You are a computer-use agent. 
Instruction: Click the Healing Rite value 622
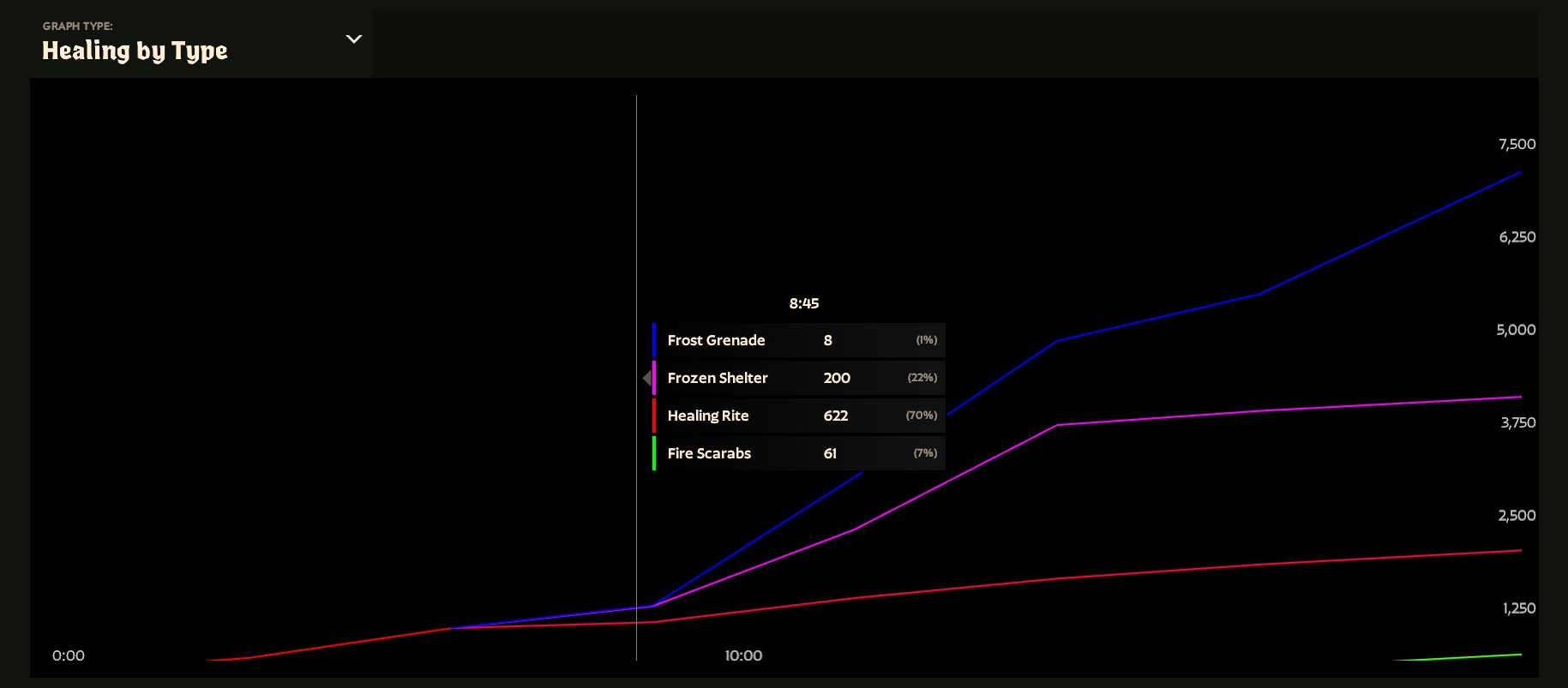[836, 416]
